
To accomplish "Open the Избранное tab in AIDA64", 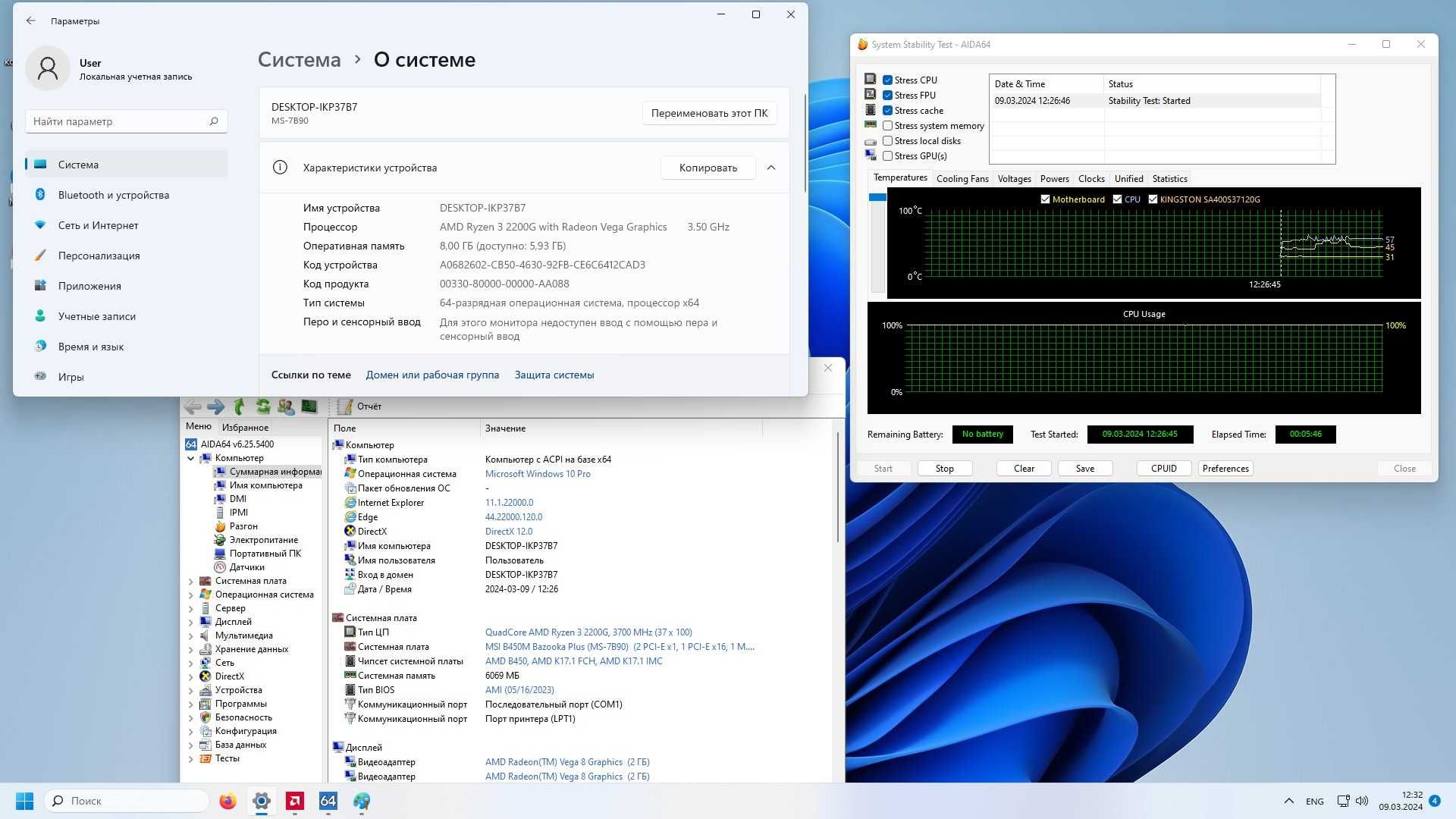I will 245,428.
